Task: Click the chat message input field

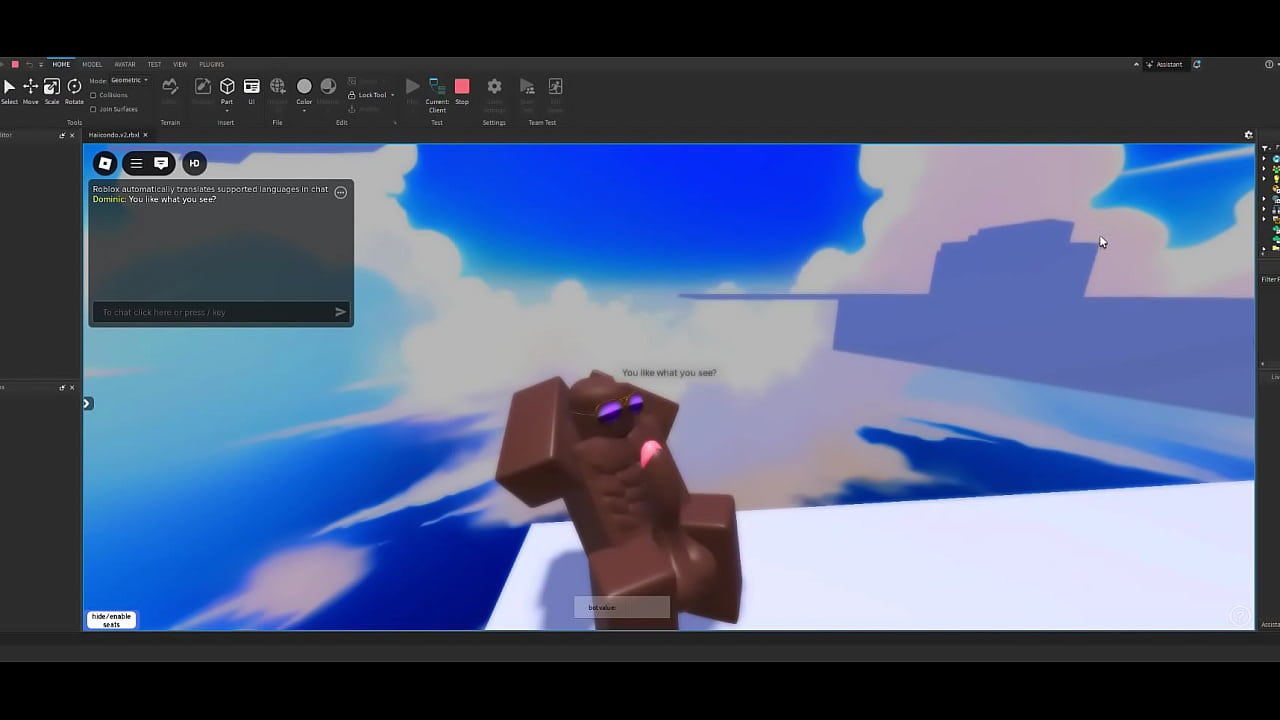Action: tap(215, 312)
